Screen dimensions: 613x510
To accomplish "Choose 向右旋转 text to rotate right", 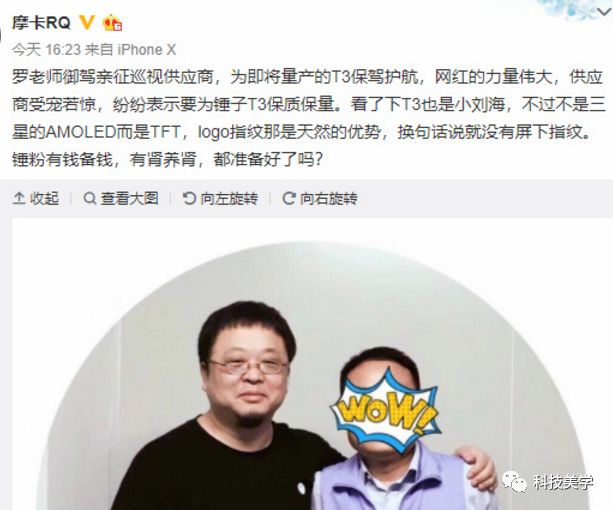I will pos(329,199).
